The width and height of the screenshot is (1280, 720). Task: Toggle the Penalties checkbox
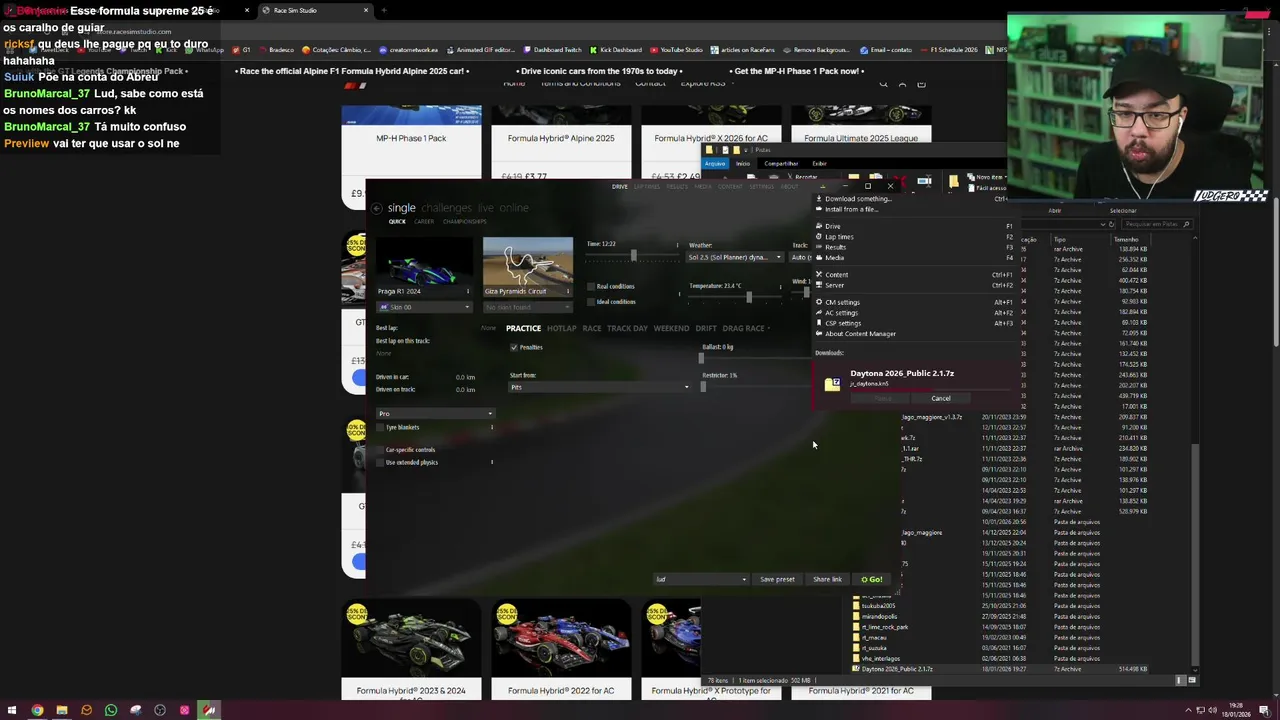514,347
